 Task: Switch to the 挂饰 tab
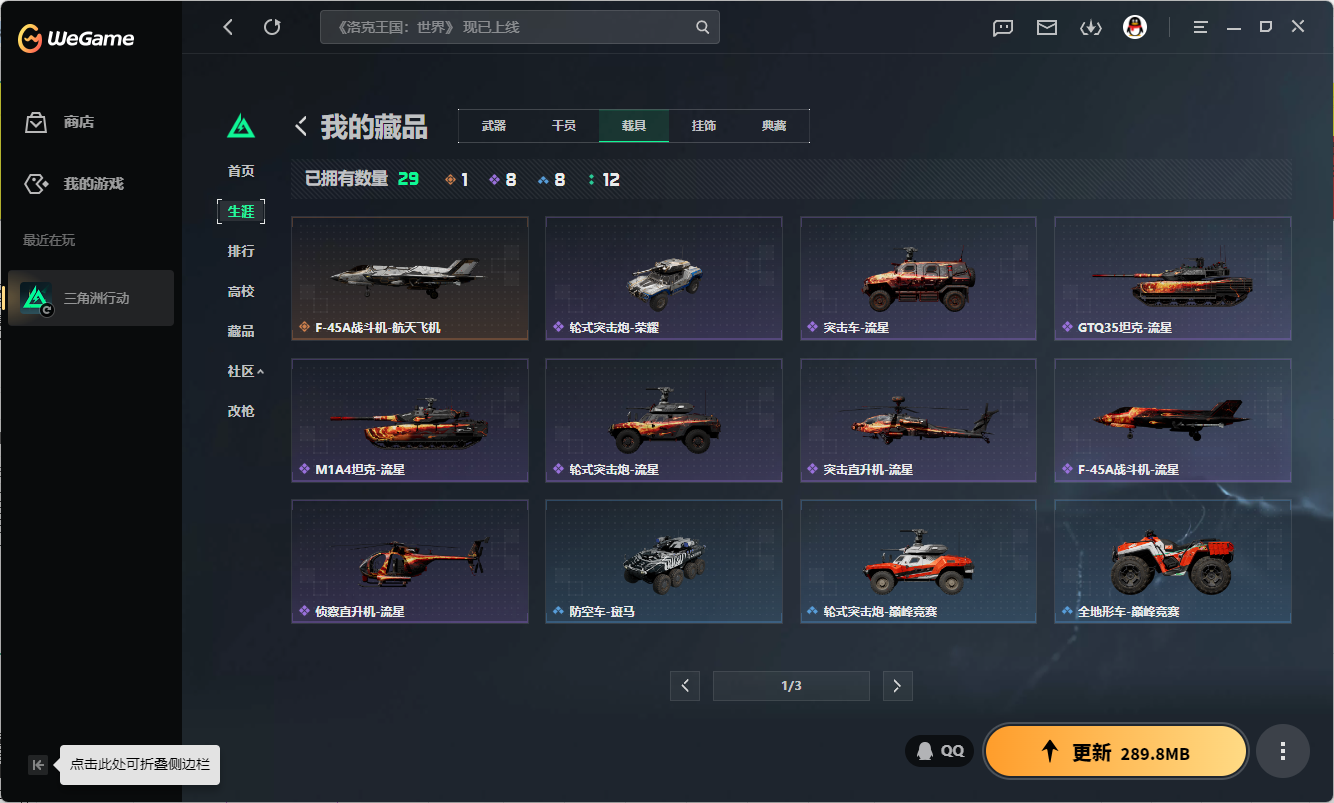tap(704, 126)
